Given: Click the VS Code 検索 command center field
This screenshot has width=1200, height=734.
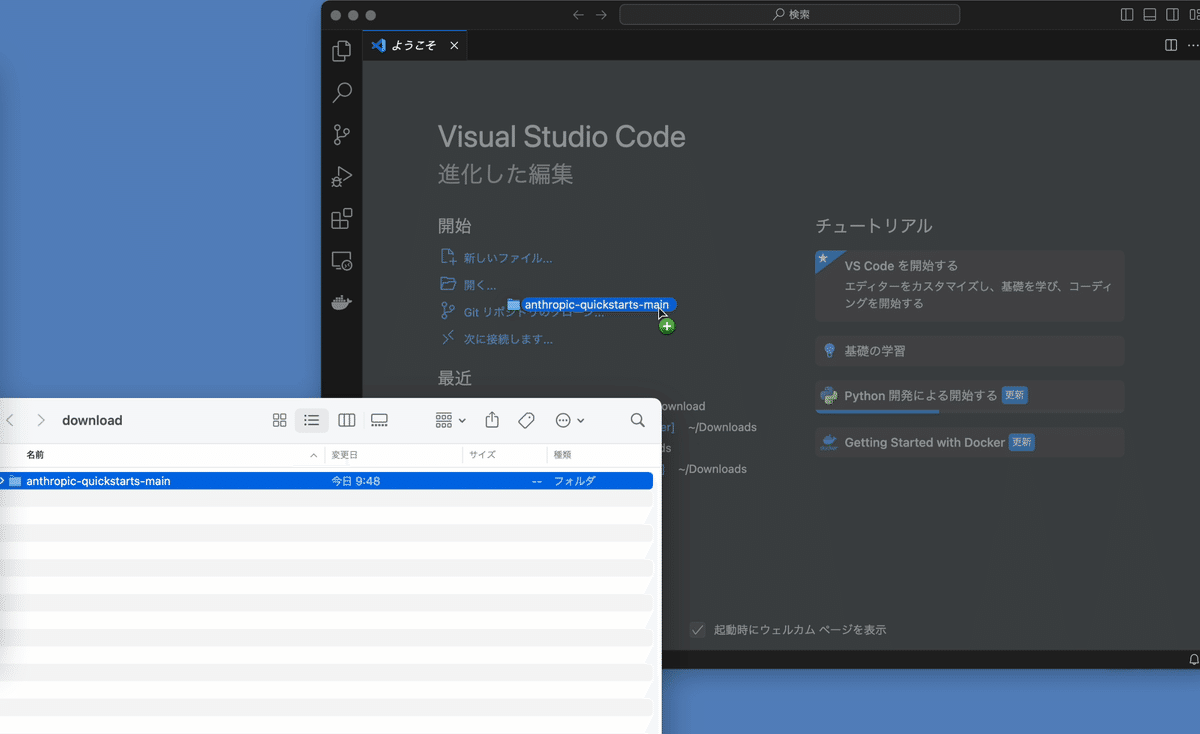Looking at the screenshot, I should 790,15.
